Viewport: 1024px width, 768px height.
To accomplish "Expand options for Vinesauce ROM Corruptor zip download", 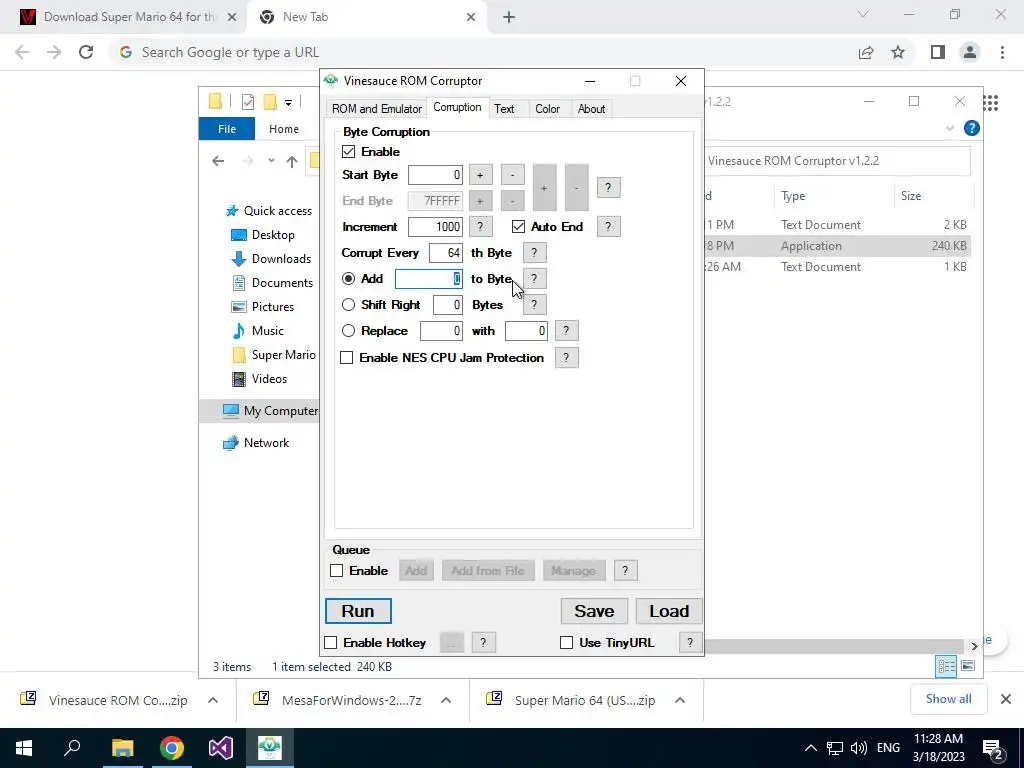I will coord(213,700).
